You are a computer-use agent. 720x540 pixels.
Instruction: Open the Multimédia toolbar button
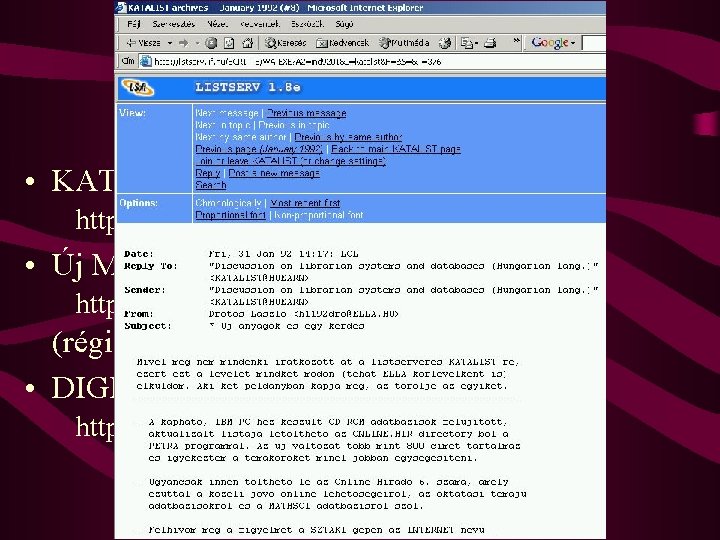click(404, 43)
